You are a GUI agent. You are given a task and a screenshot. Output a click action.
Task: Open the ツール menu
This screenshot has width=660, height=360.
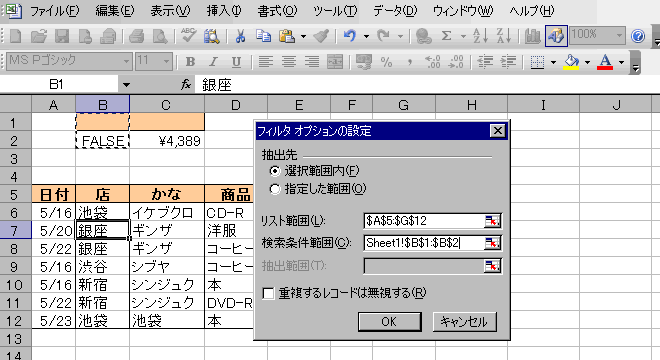(x=335, y=11)
